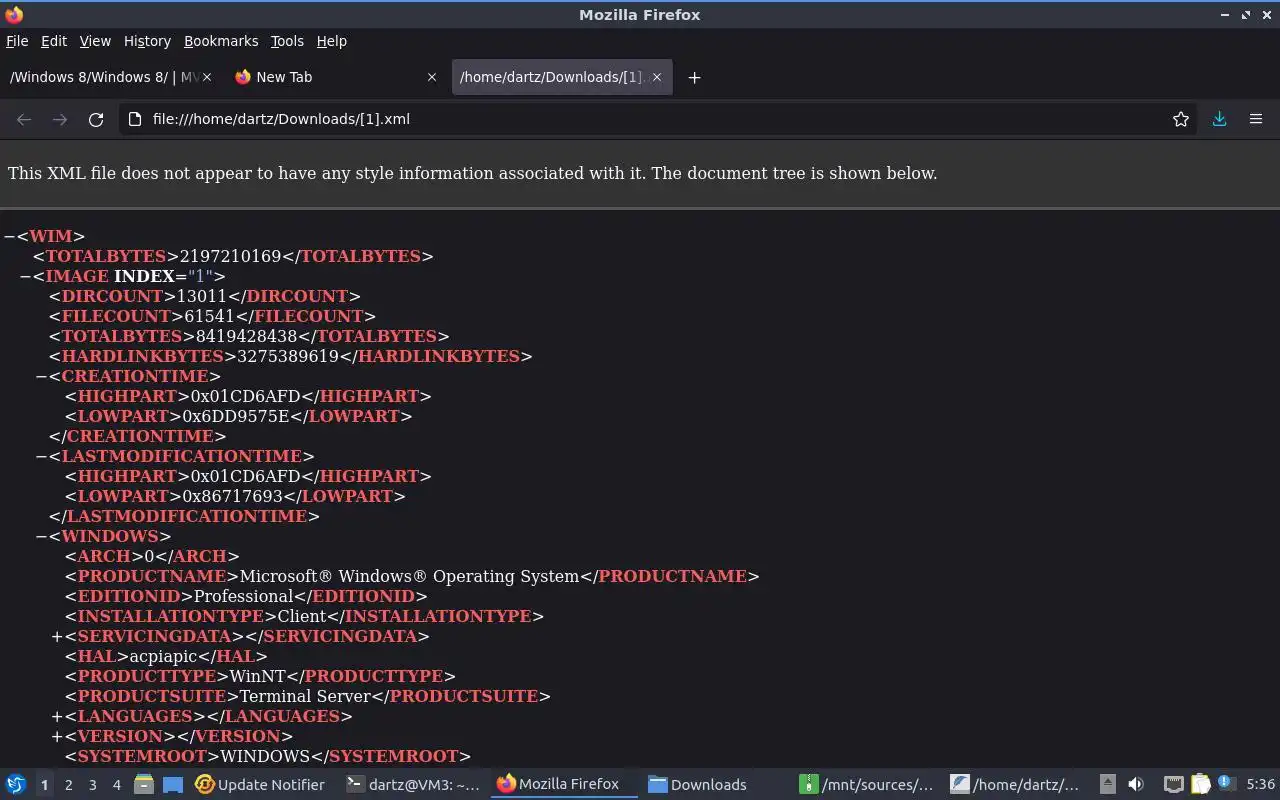Screen dimensions: 1280x800
Task: Open the volume control in the tray
Action: coord(1135,785)
